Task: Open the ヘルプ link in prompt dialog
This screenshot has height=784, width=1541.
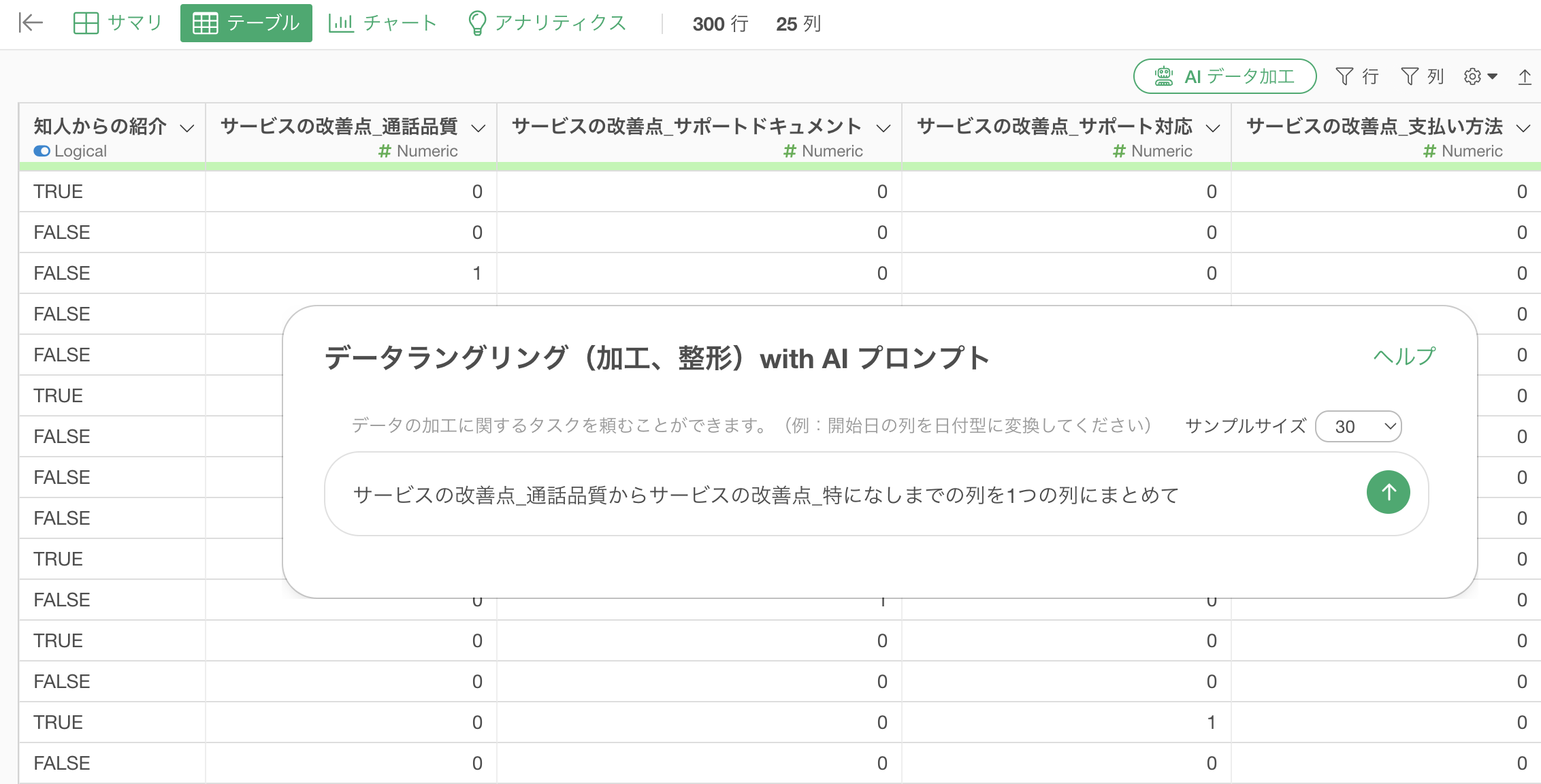Action: [1404, 356]
